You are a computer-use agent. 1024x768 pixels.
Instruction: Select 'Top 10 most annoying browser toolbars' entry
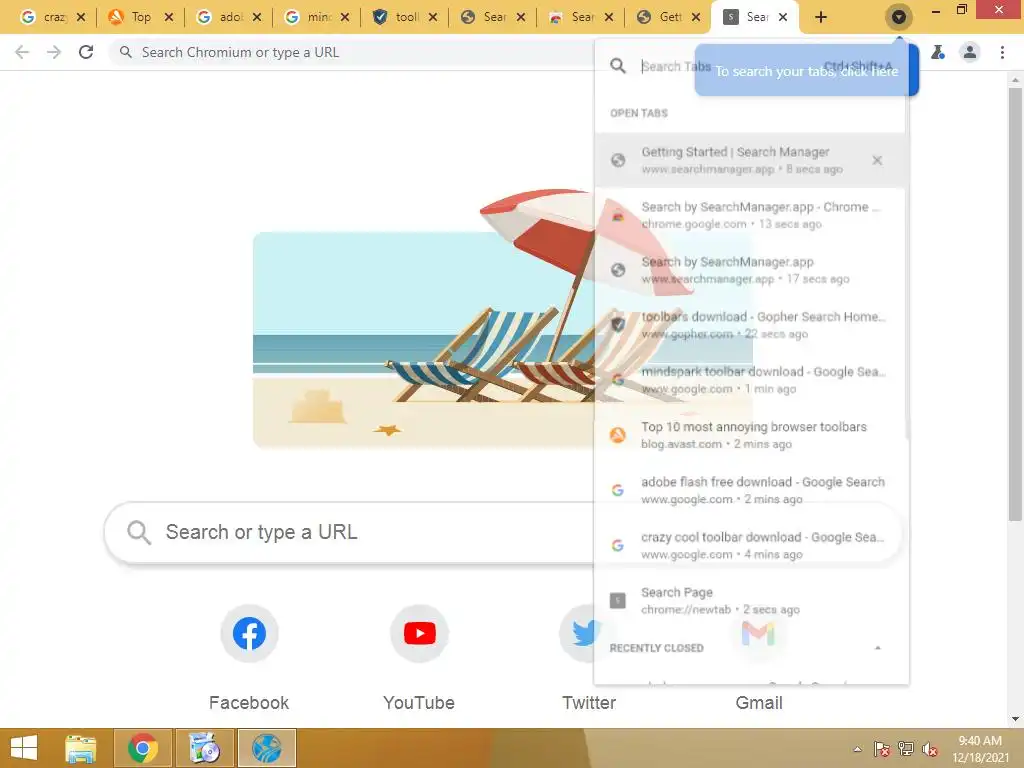tap(750, 435)
